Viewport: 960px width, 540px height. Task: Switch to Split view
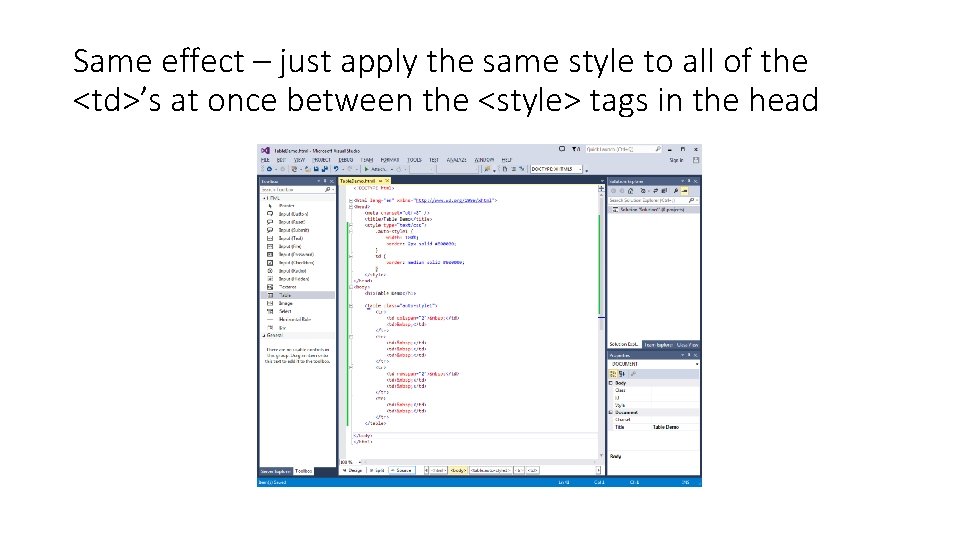(x=377, y=470)
